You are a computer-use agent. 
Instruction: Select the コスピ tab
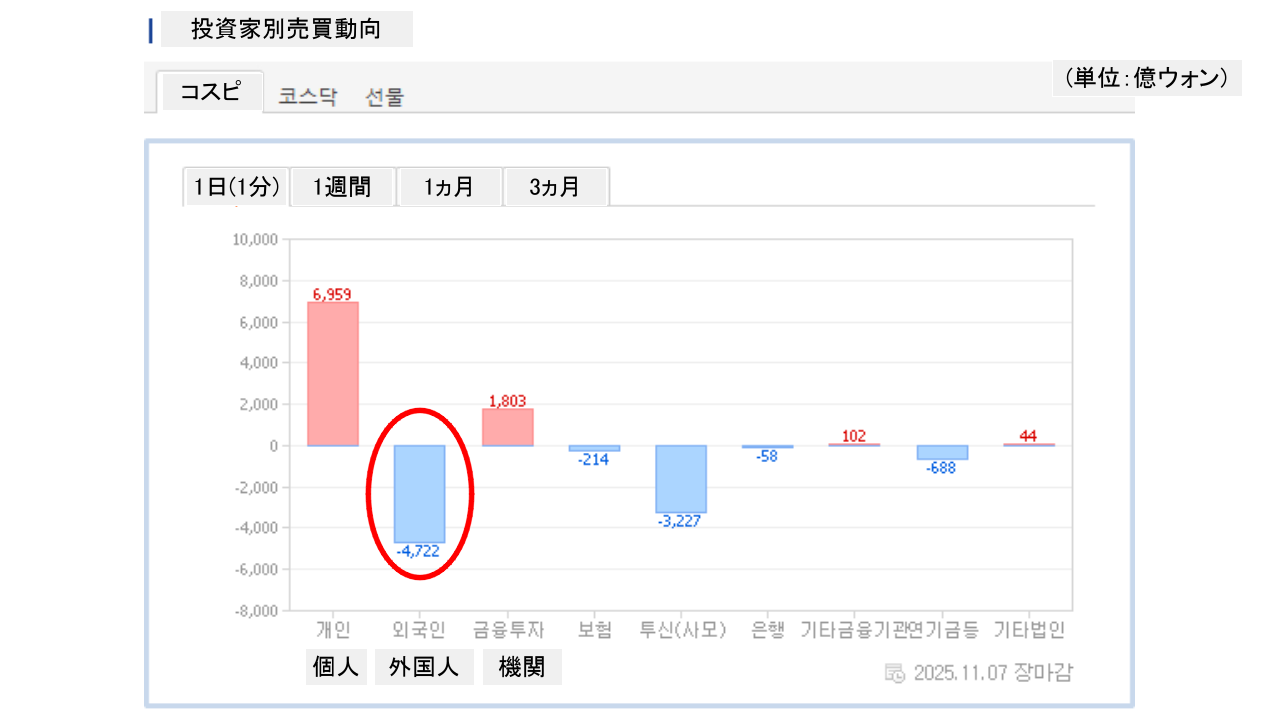210,92
